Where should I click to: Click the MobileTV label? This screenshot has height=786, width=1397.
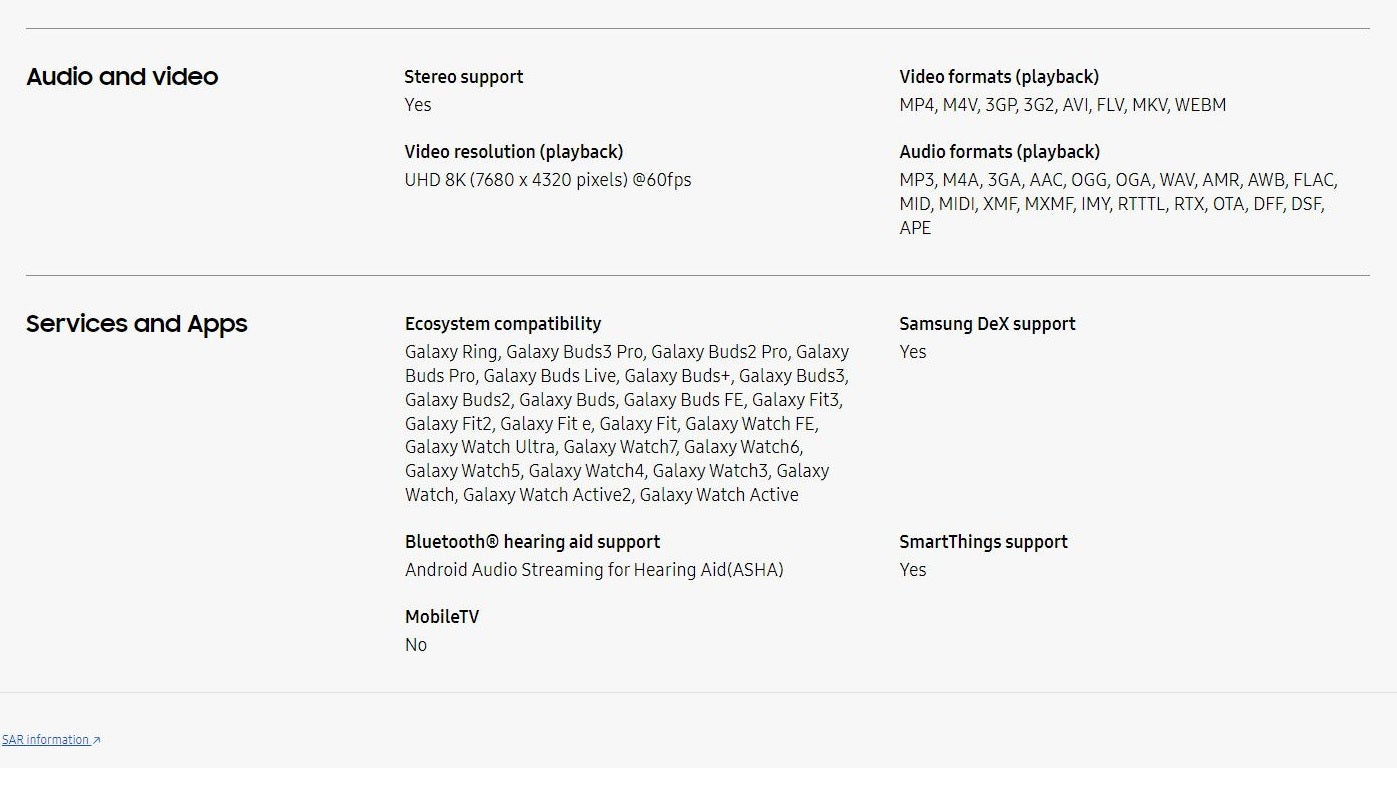442,617
